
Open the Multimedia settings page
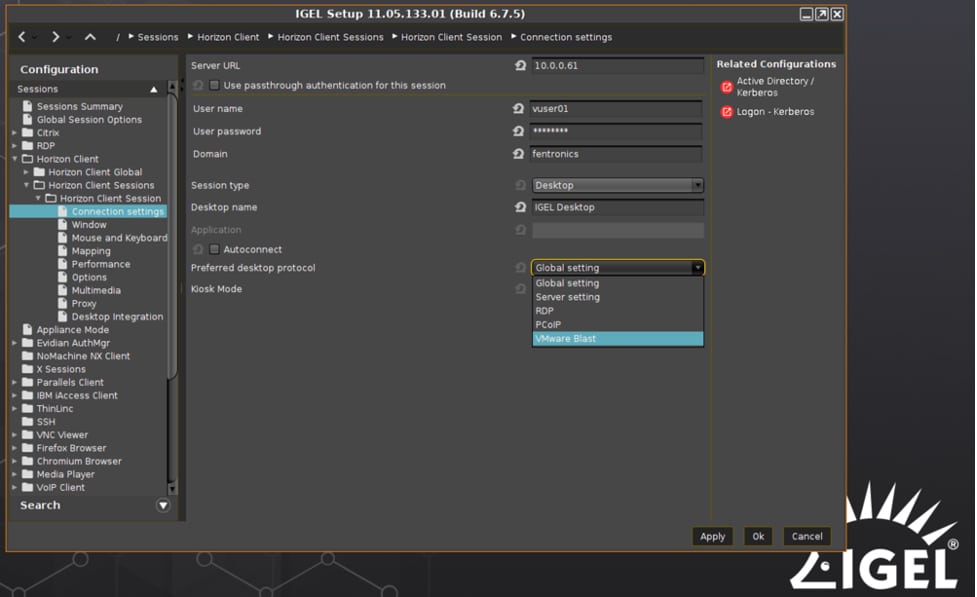click(x=96, y=290)
